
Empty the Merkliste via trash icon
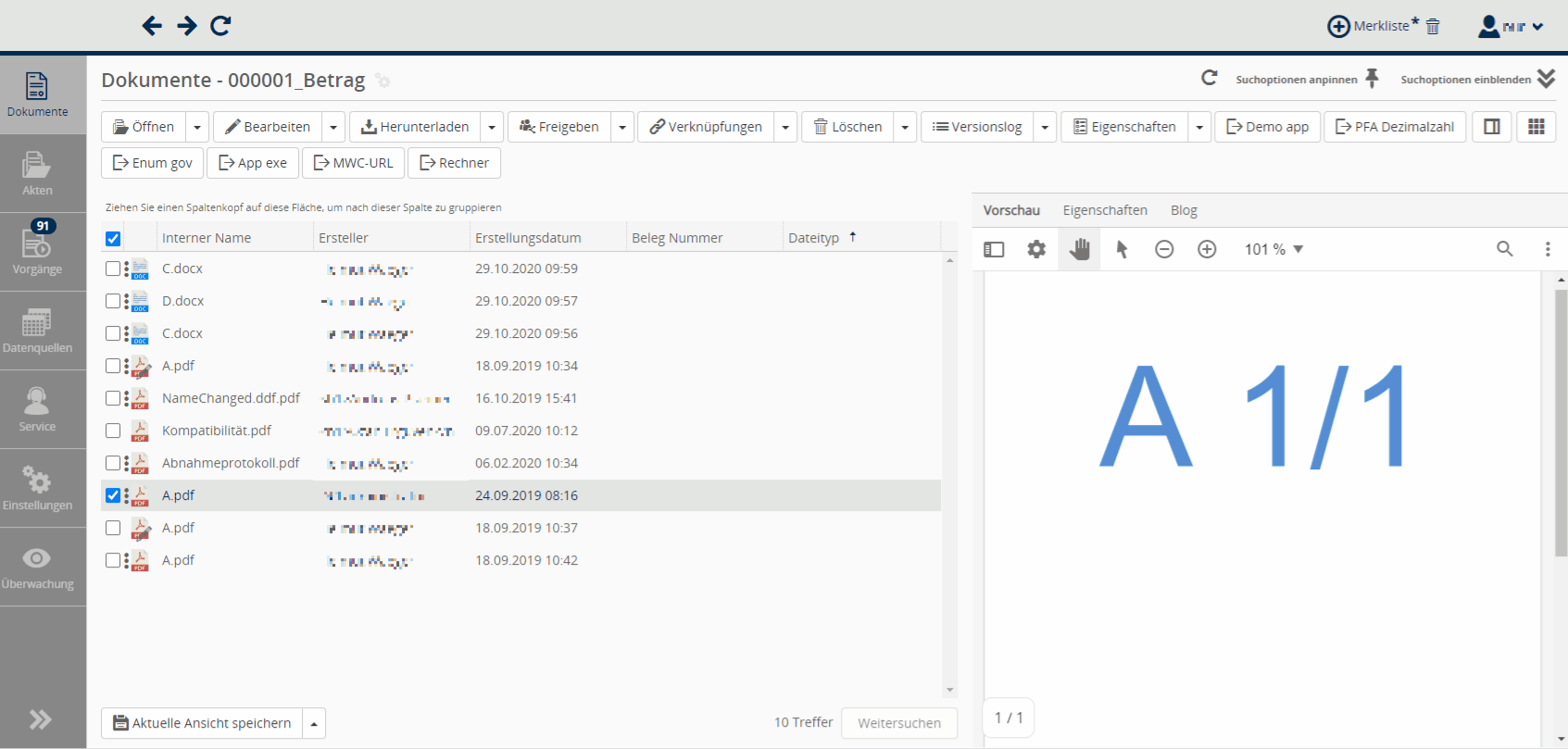pyautogui.click(x=1433, y=26)
